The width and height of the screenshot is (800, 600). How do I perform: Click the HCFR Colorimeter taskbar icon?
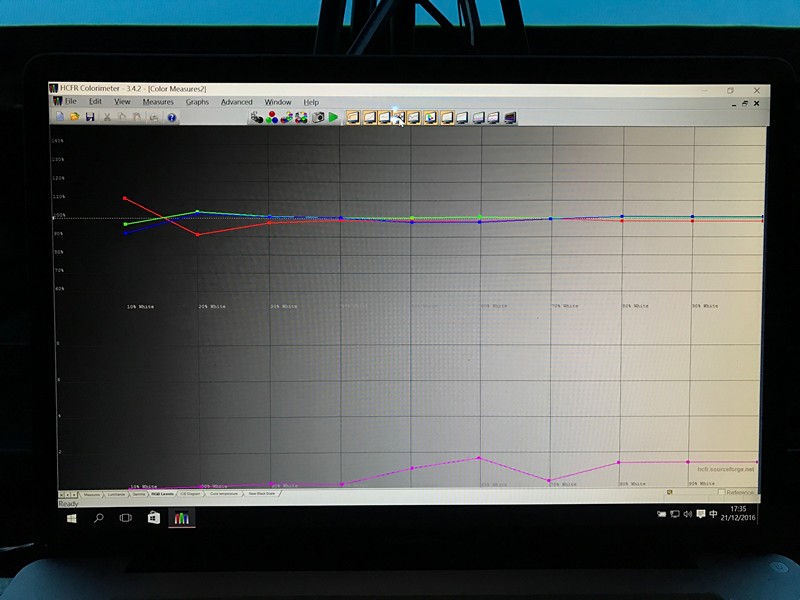click(x=182, y=519)
